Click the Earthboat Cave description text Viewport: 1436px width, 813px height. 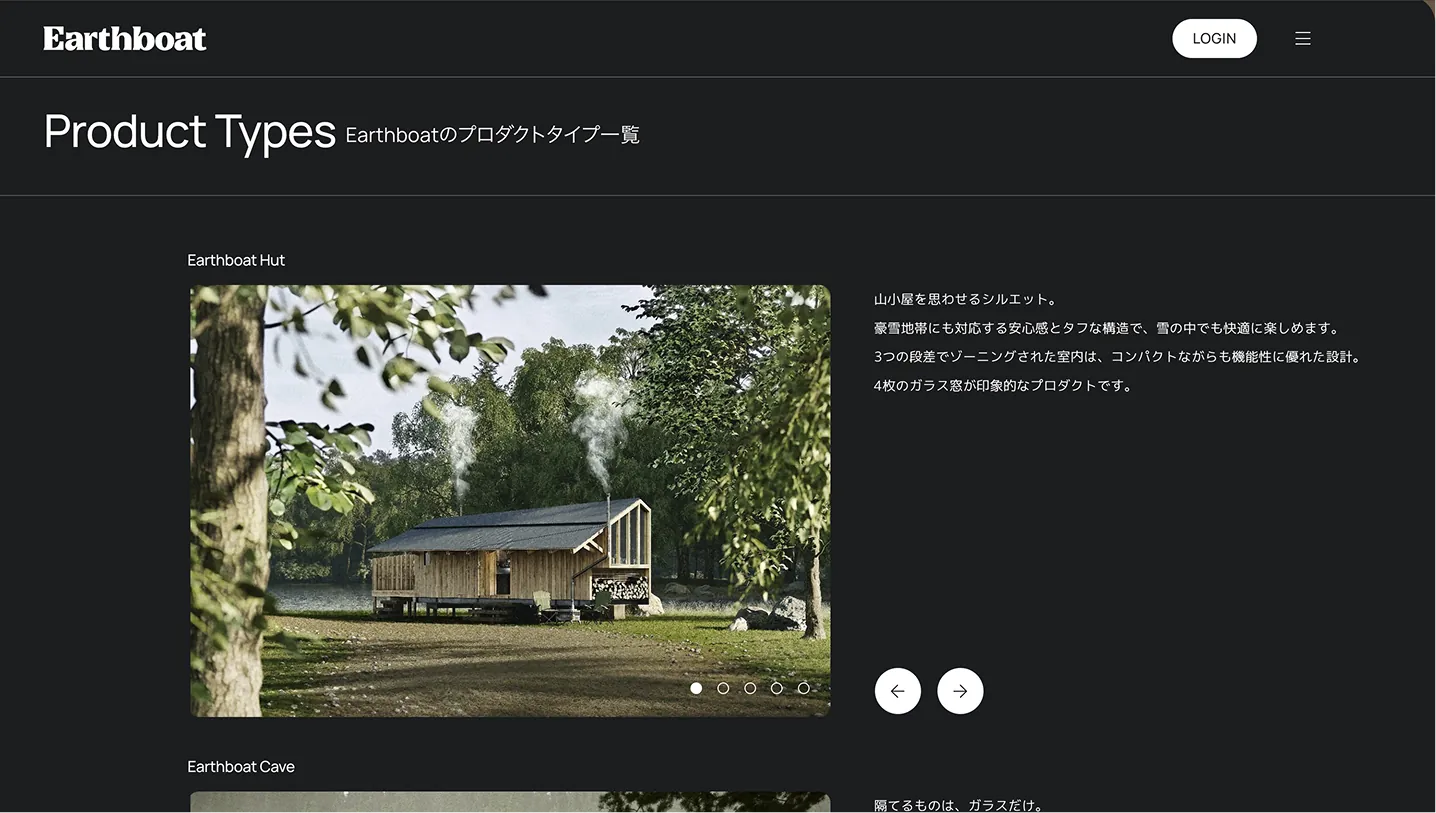[958, 805]
